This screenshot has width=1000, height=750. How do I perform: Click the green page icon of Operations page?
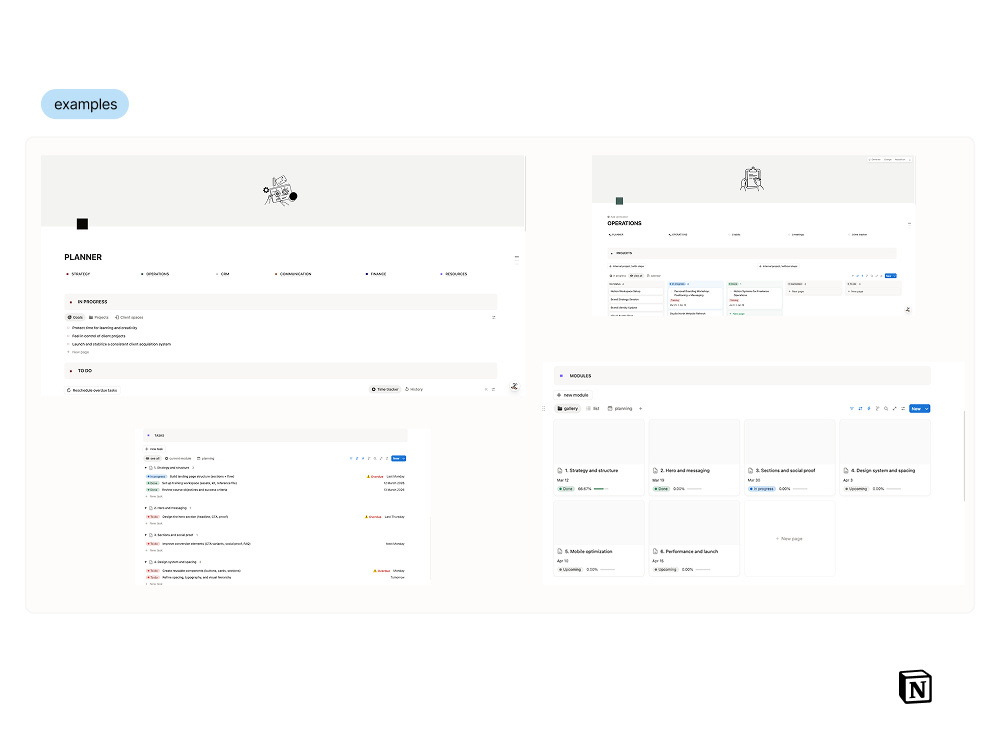[x=619, y=201]
